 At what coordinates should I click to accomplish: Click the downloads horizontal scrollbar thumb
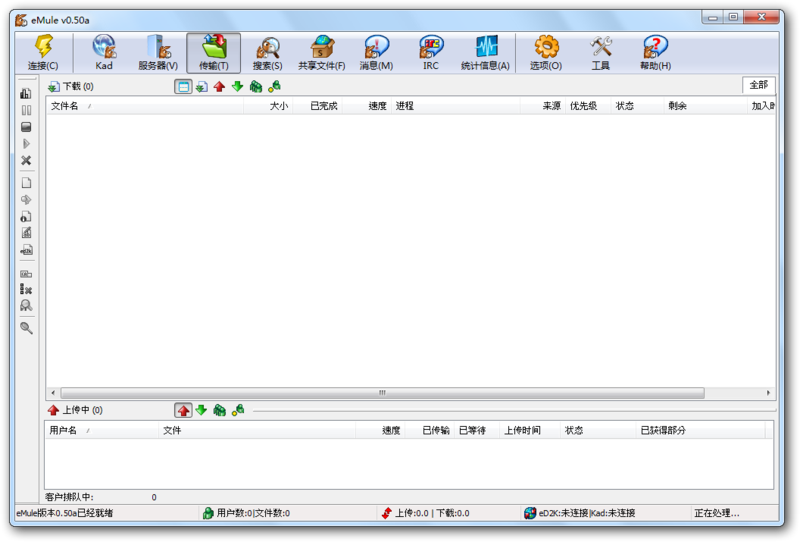tap(383, 393)
